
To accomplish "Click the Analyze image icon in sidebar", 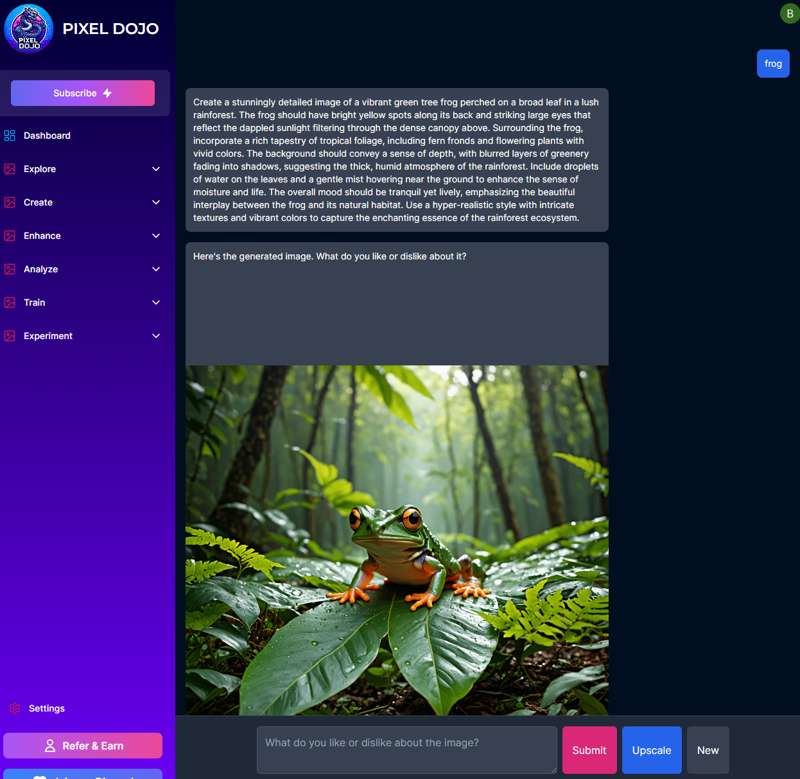I will click(10, 269).
